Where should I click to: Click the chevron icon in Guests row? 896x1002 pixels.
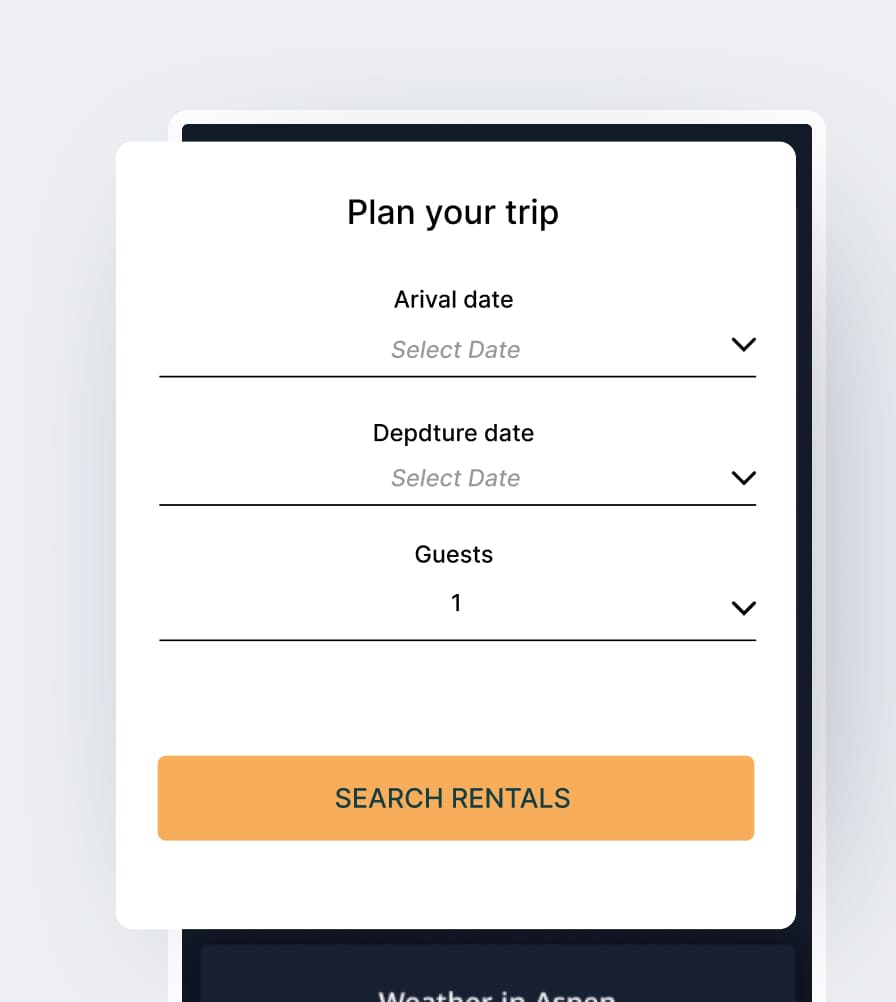pyautogui.click(x=743, y=608)
